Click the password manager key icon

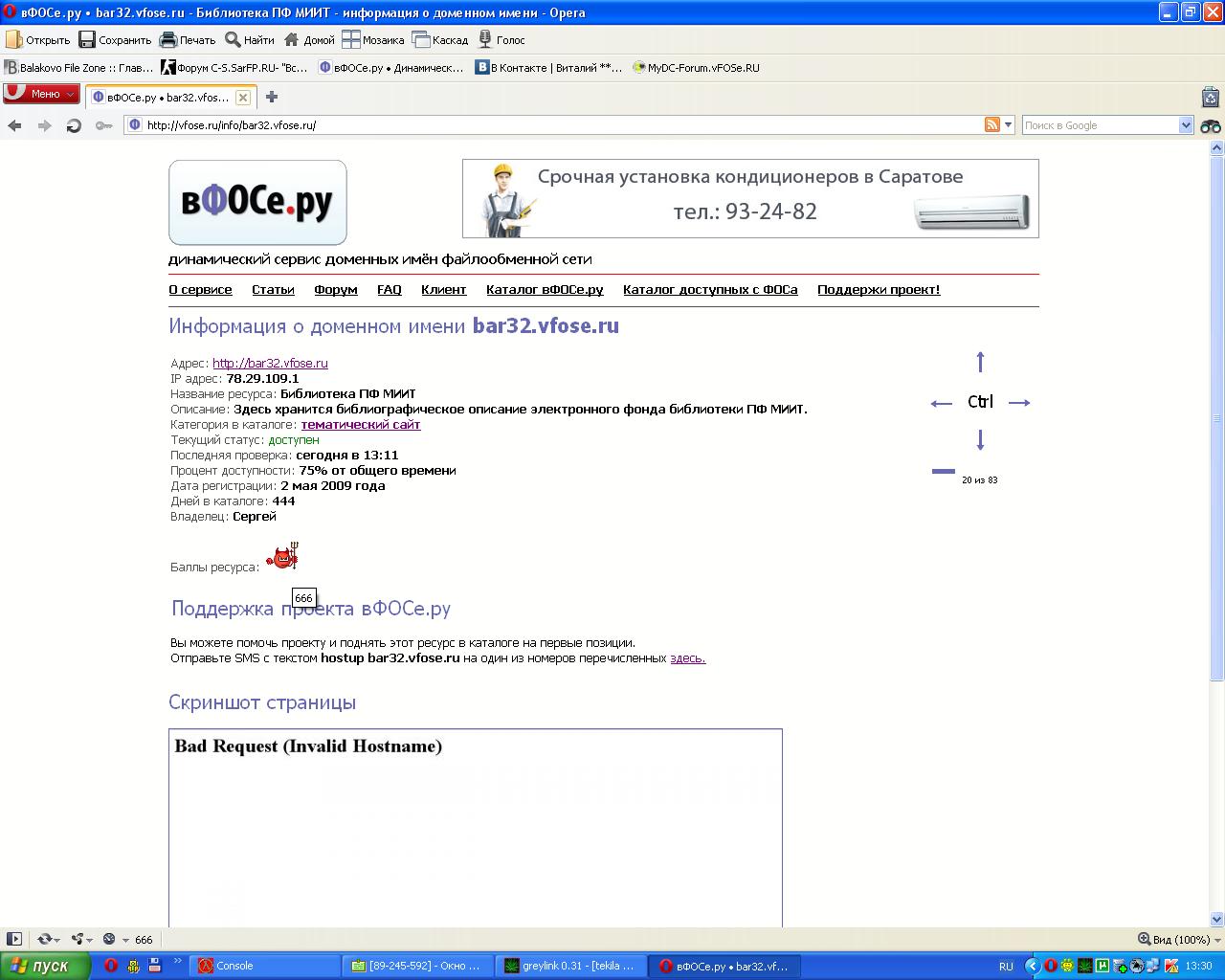pyautogui.click(x=103, y=125)
